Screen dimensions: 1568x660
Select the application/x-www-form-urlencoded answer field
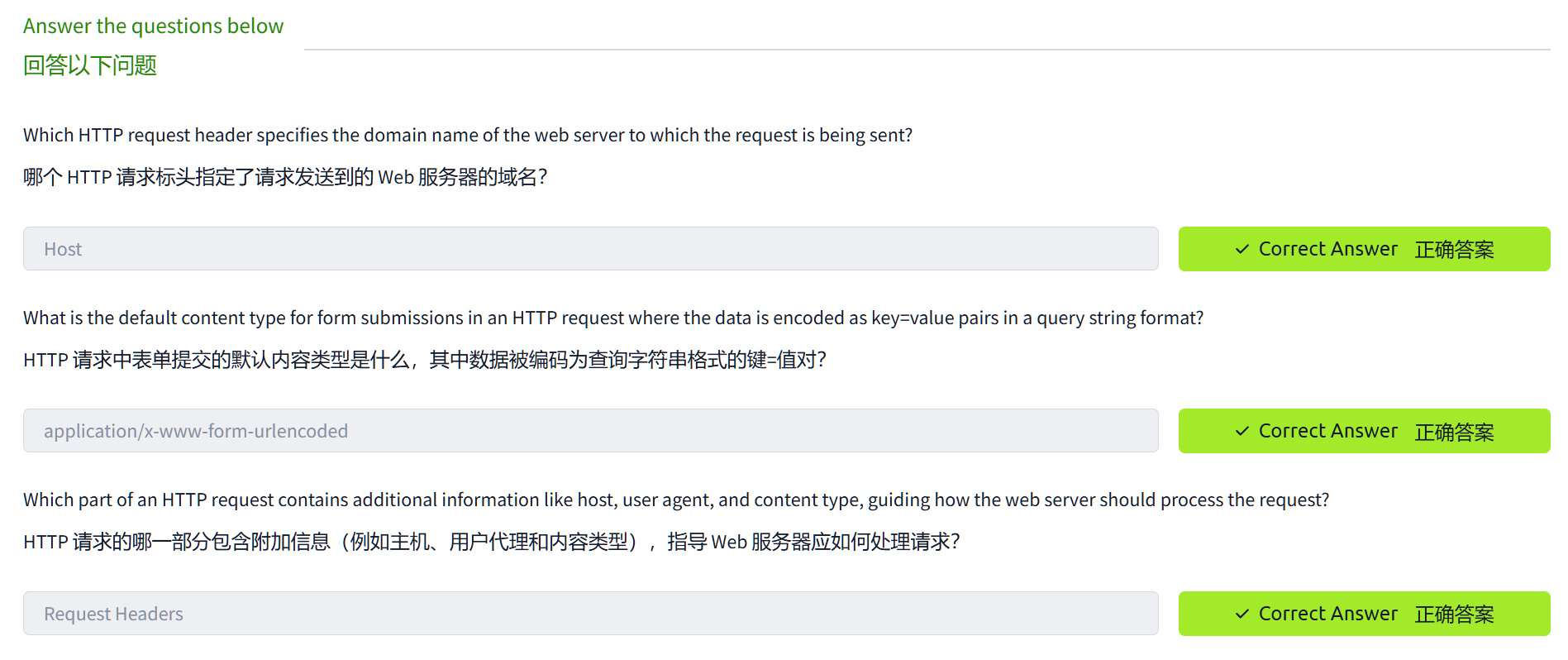click(x=590, y=431)
